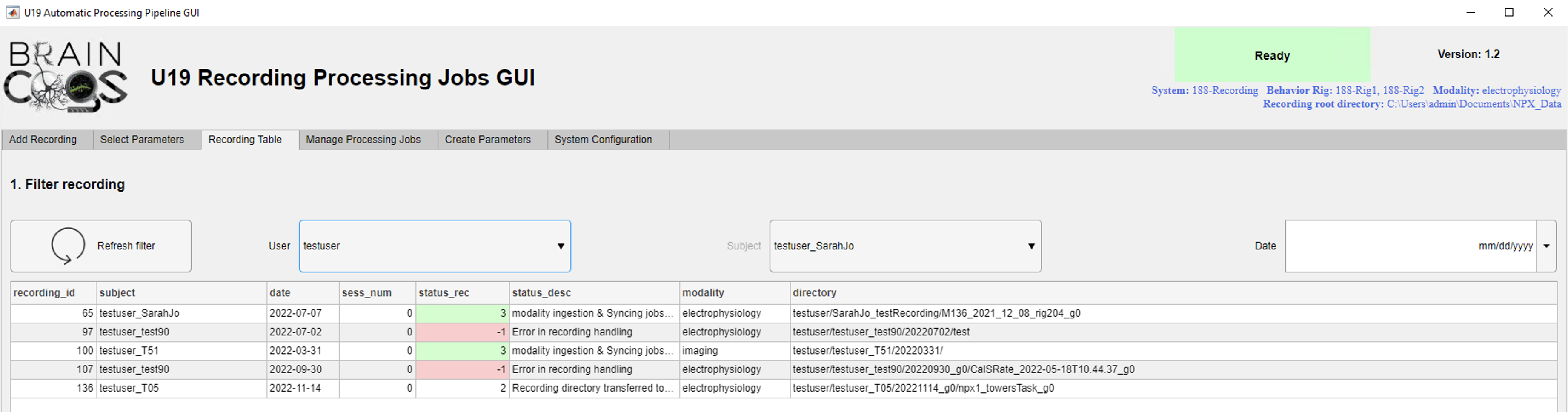Click the circular refresh arrow icon
This screenshot has width=1568, height=412.
tap(68, 246)
